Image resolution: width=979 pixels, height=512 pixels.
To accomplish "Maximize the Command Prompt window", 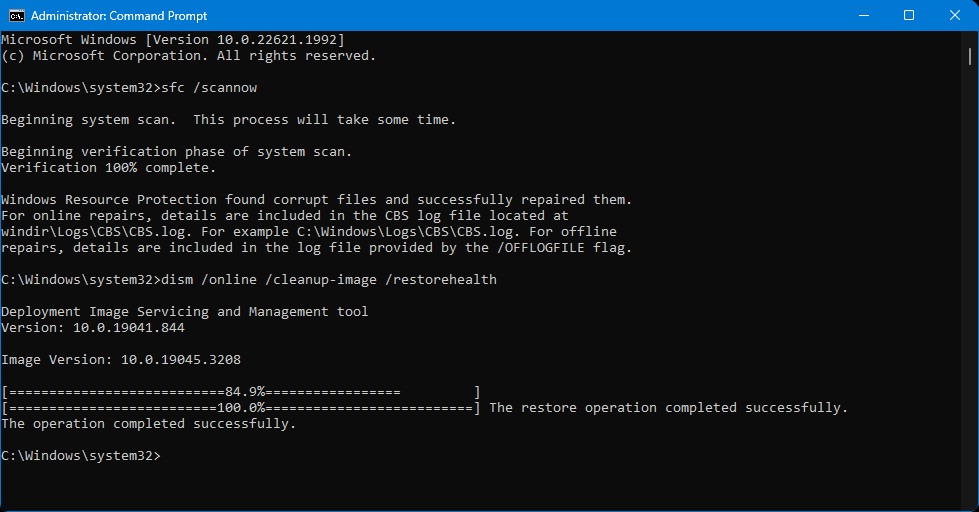I will coord(909,15).
